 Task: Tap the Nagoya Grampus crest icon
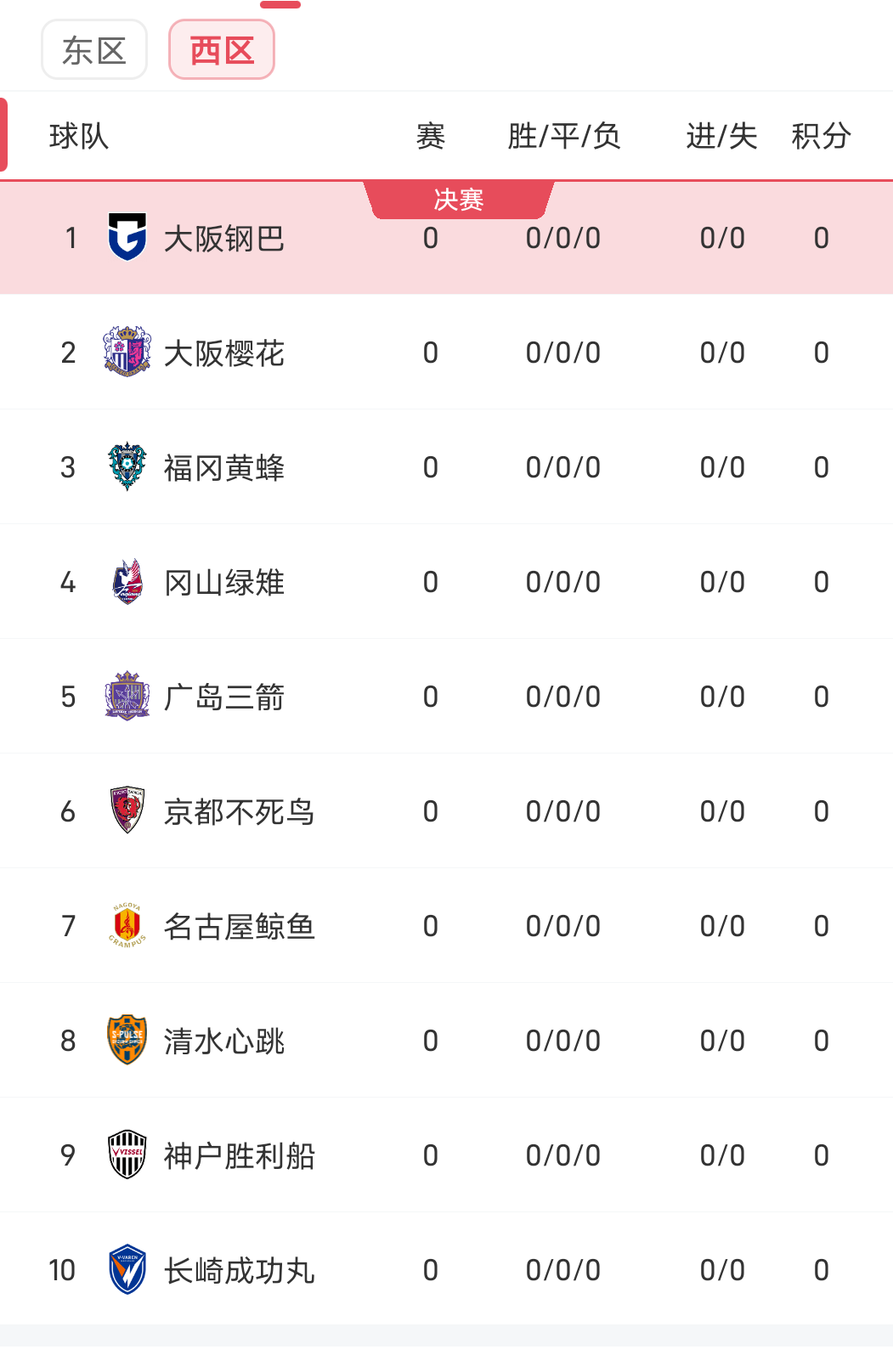click(x=127, y=925)
